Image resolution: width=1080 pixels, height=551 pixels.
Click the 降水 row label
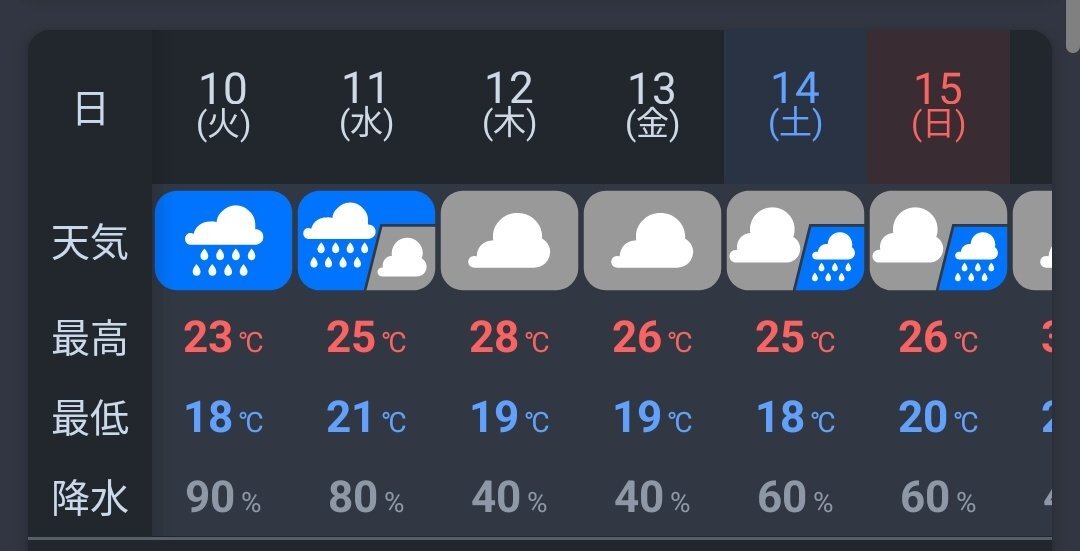[x=90, y=498]
